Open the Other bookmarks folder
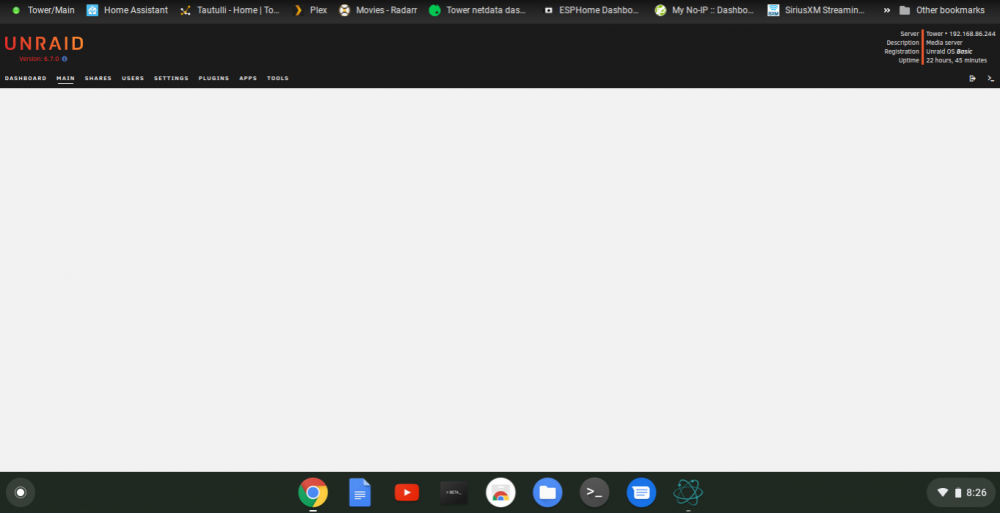Screen dimensions: 1000x513 [942, 10]
